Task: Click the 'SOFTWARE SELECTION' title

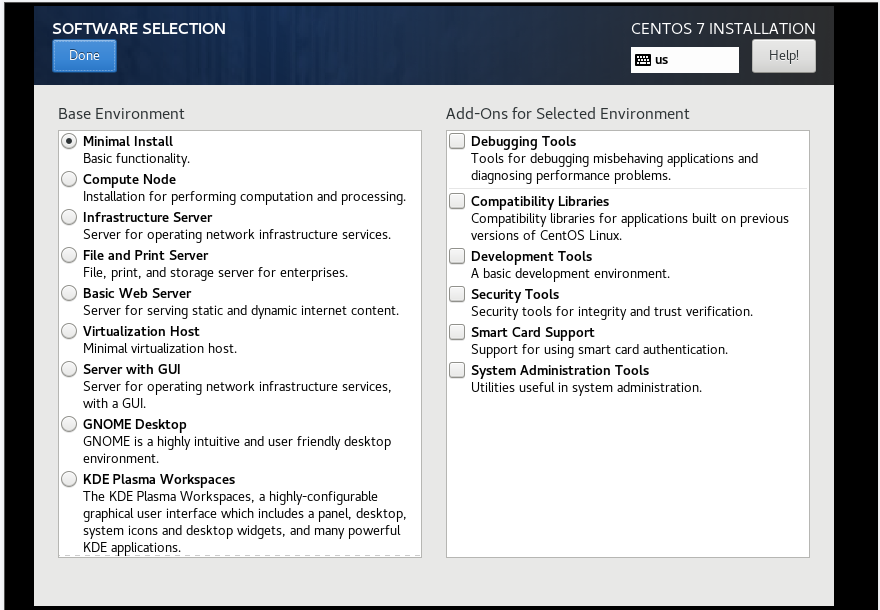Action: click(x=139, y=29)
